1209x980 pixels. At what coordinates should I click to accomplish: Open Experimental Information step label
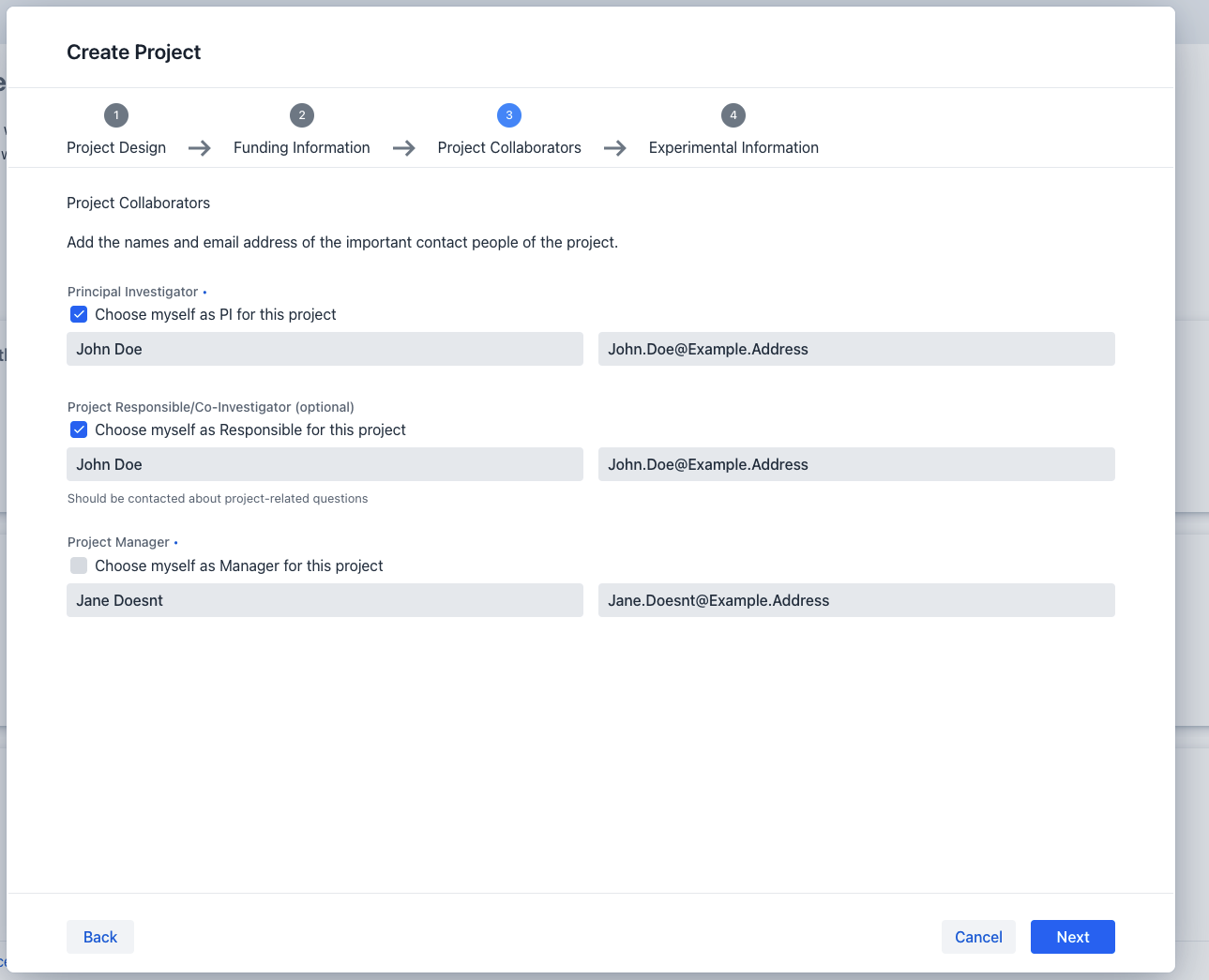pyautogui.click(x=733, y=148)
